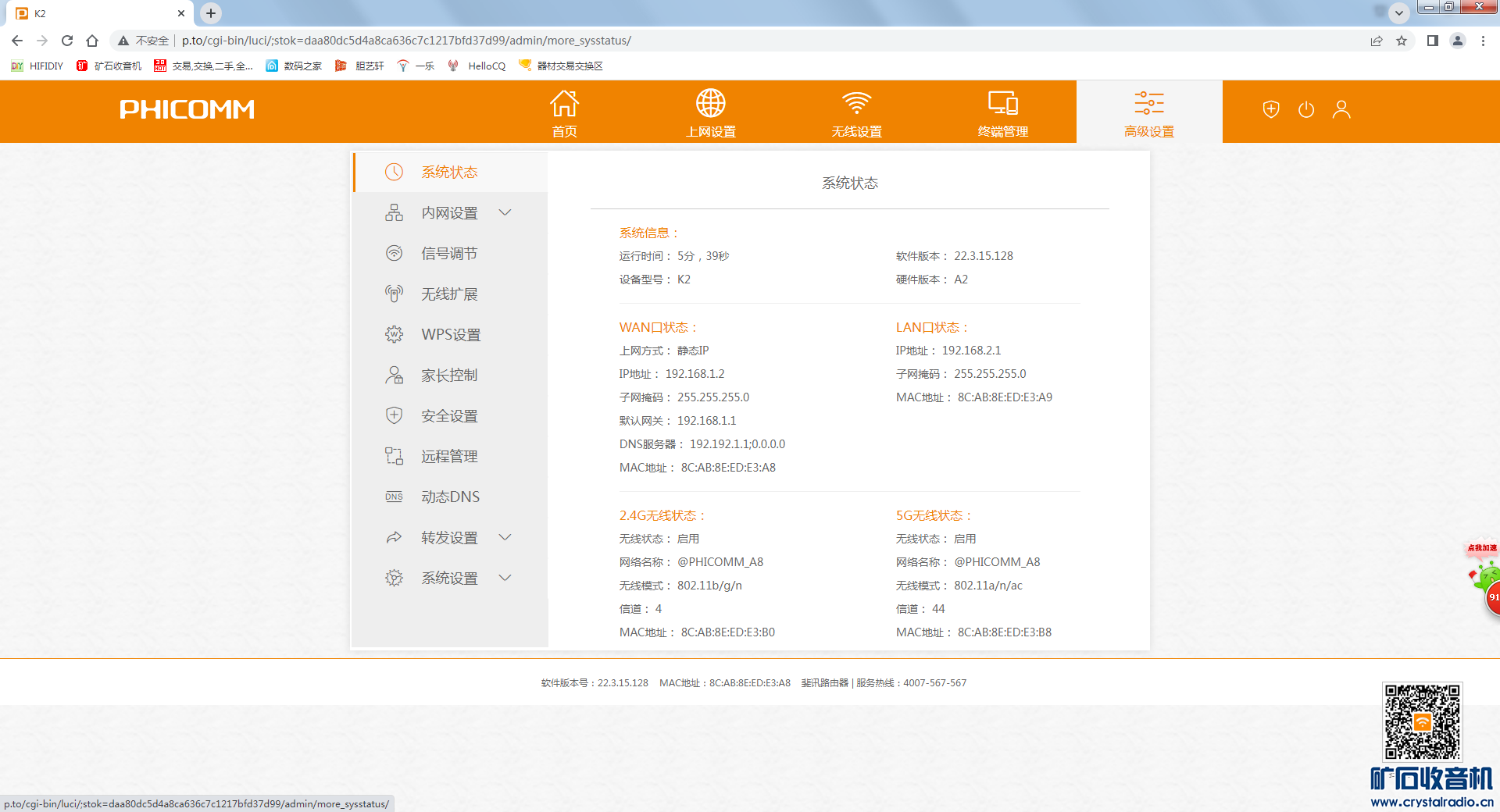Click the floating 点我加速 widget
The width and height of the screenshot is (1500, 812).
(1484, 578)
